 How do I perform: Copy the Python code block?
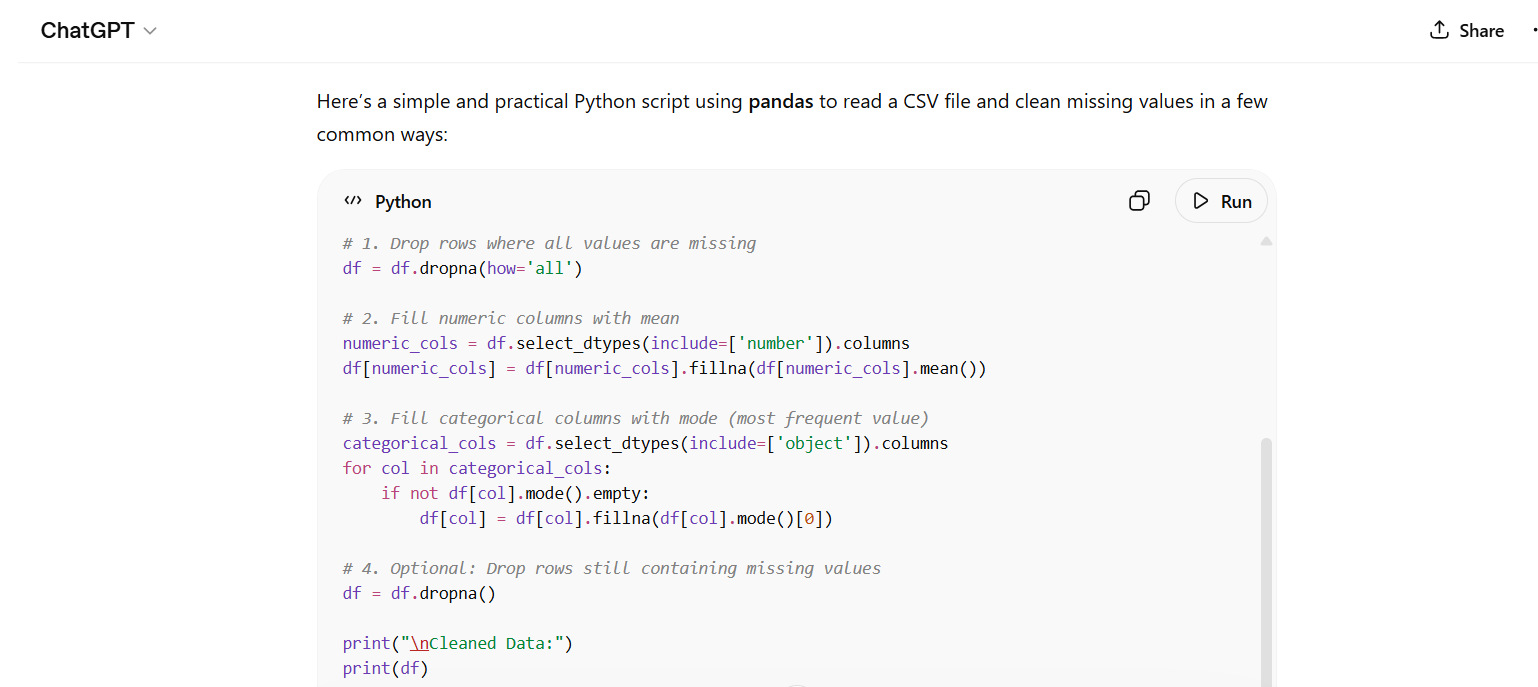point(1139,201)
